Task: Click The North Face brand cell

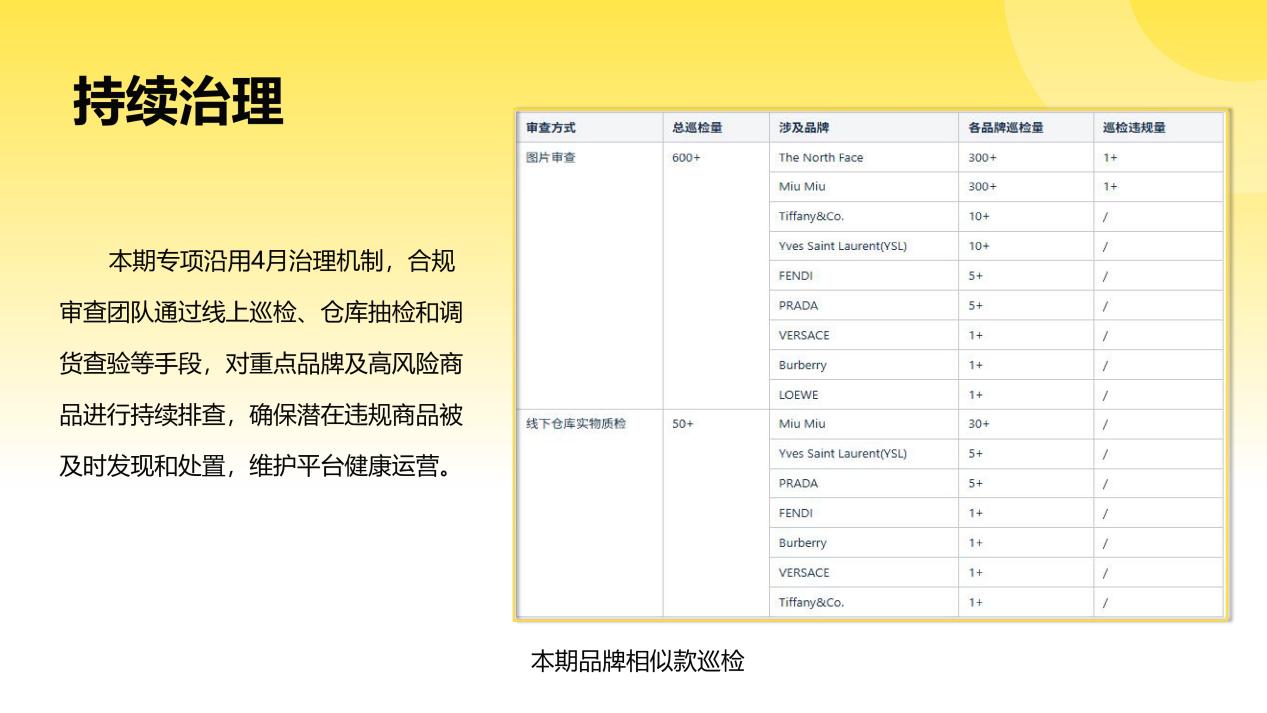Action: (x=821, y=157)
